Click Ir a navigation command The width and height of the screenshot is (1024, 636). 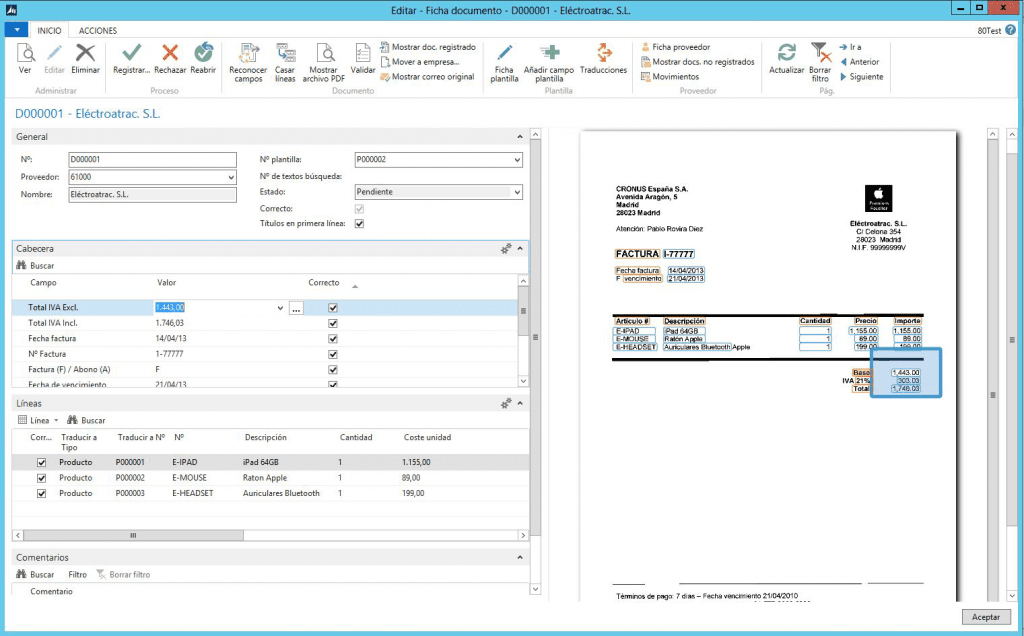tap(850, 47)
